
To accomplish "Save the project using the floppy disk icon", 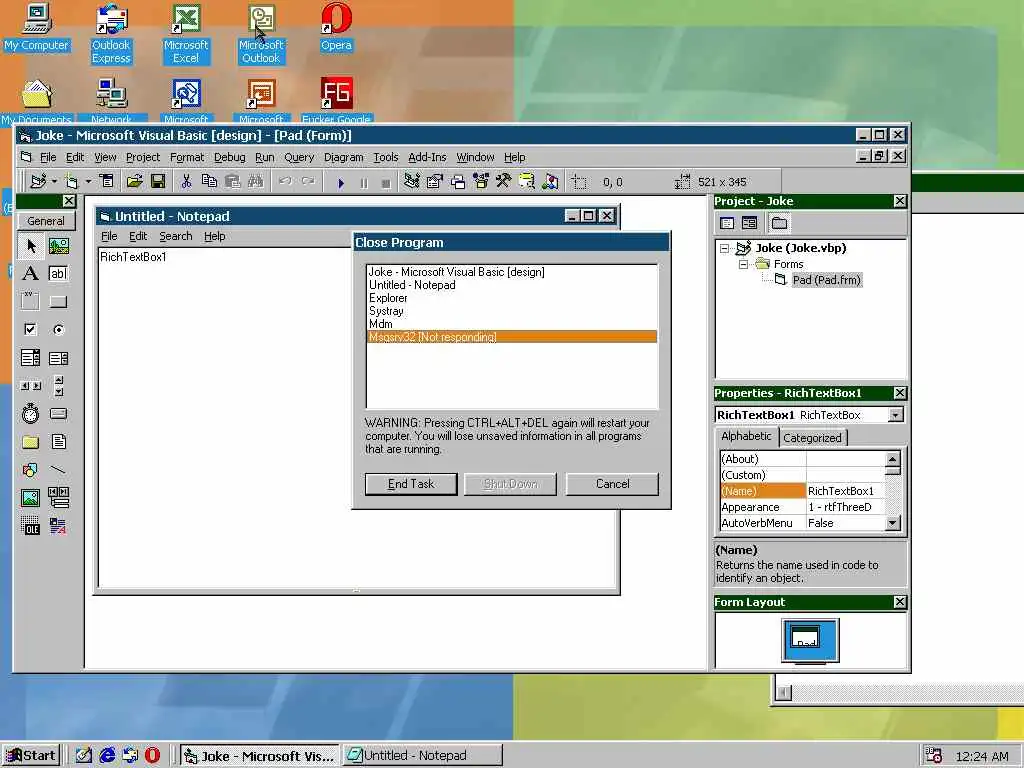I will [158, 182].
